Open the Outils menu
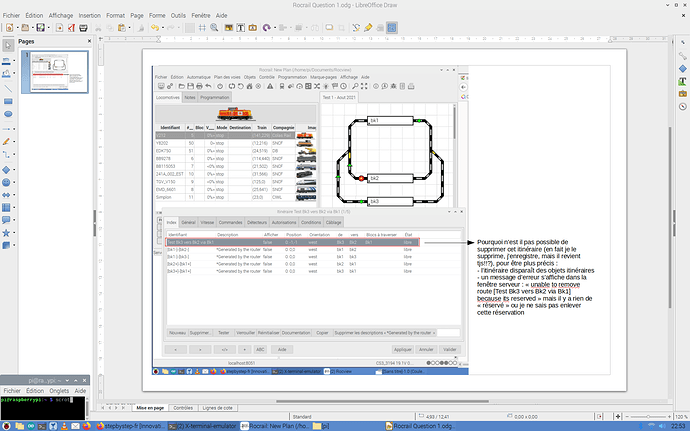Screen dimensions: 690x431 tap(178, 15)
